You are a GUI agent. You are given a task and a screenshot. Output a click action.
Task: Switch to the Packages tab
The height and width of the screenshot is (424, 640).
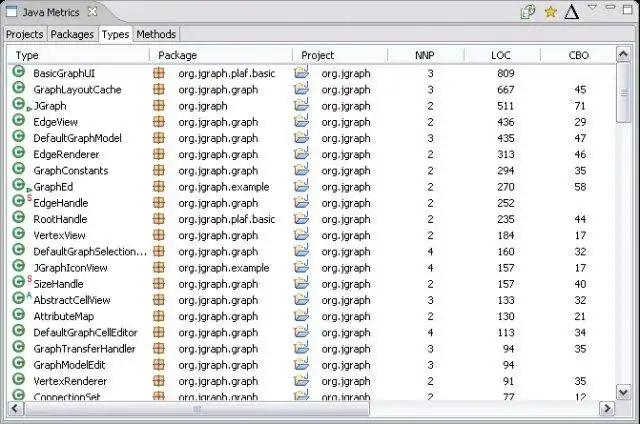[x=72, y=34]
